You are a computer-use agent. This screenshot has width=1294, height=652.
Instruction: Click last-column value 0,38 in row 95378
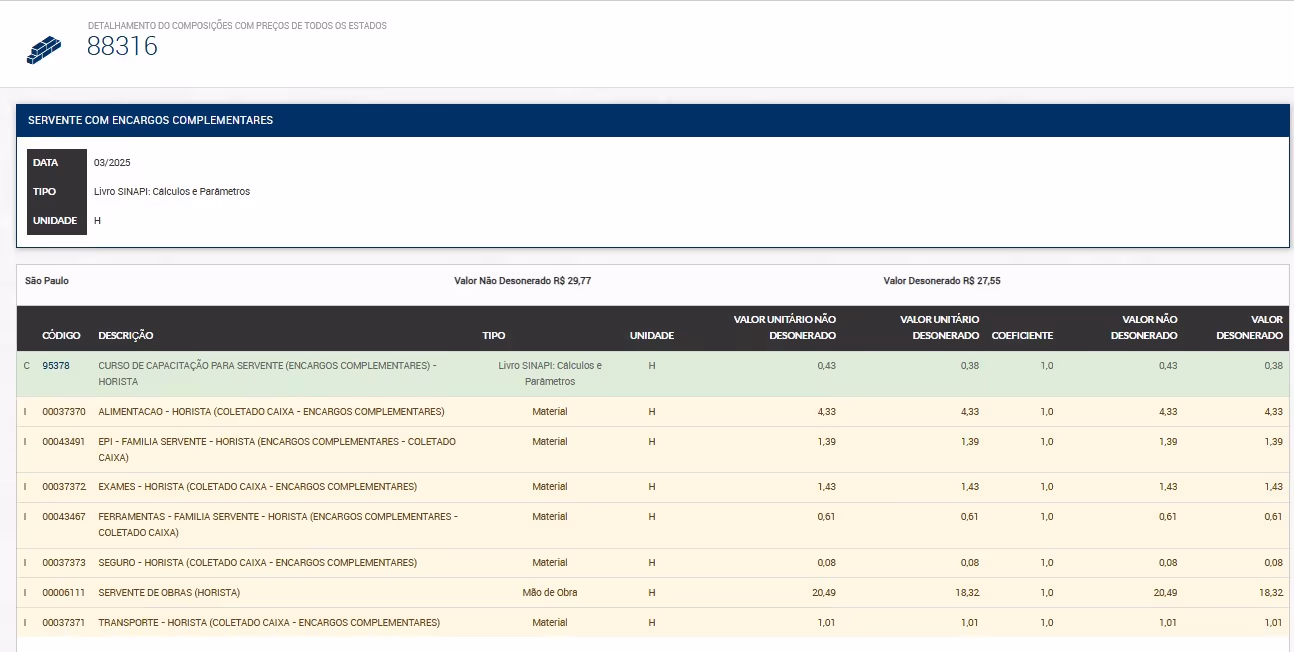pyautogui.click(x=1273, y=366)
